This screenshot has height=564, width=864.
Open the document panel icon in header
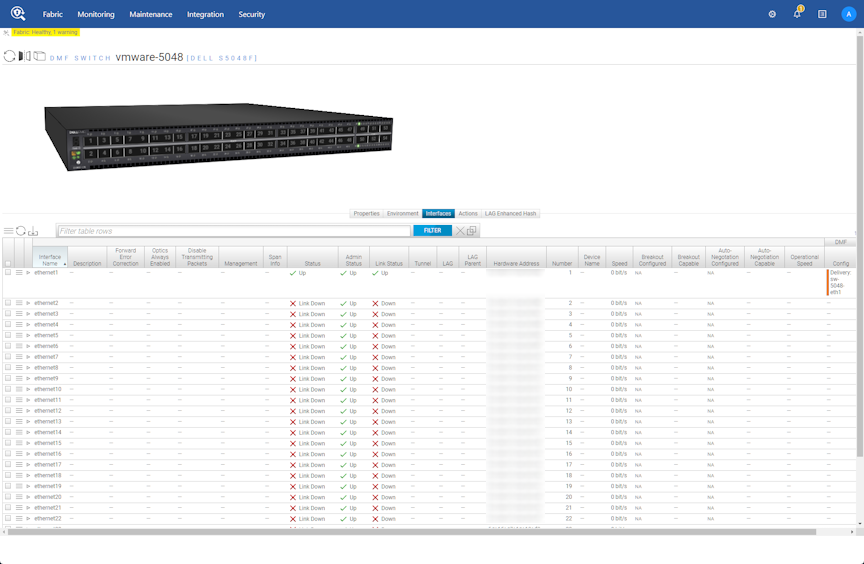click(822, 14)
